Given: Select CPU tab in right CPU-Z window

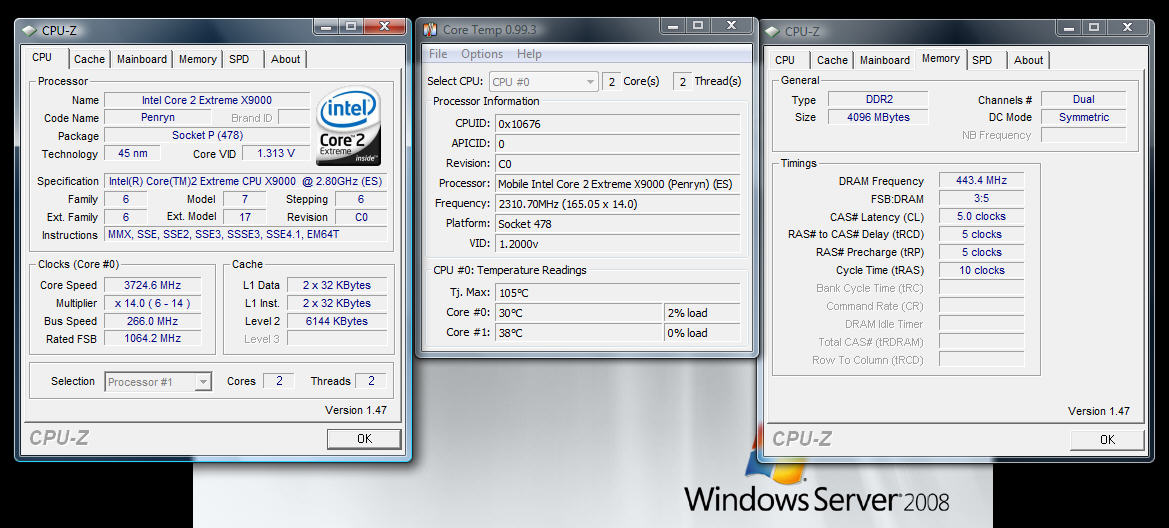Looking at the screenshot, I should tap(785, 60).
